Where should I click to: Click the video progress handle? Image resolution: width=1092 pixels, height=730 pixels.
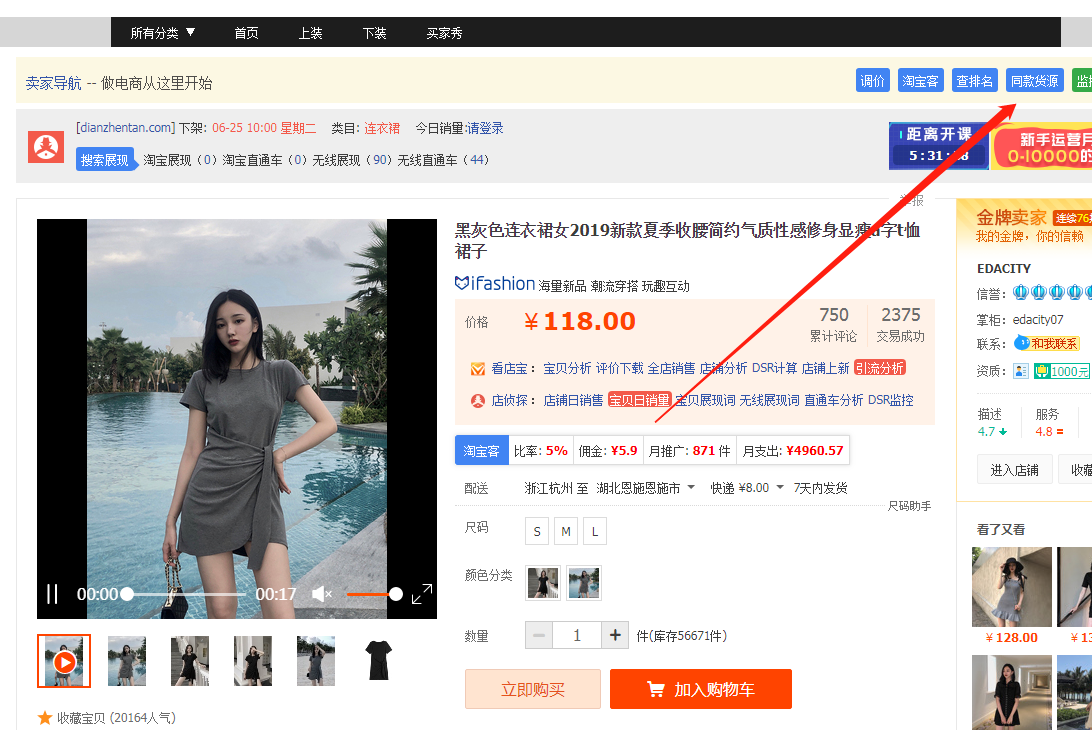(127, 594)
